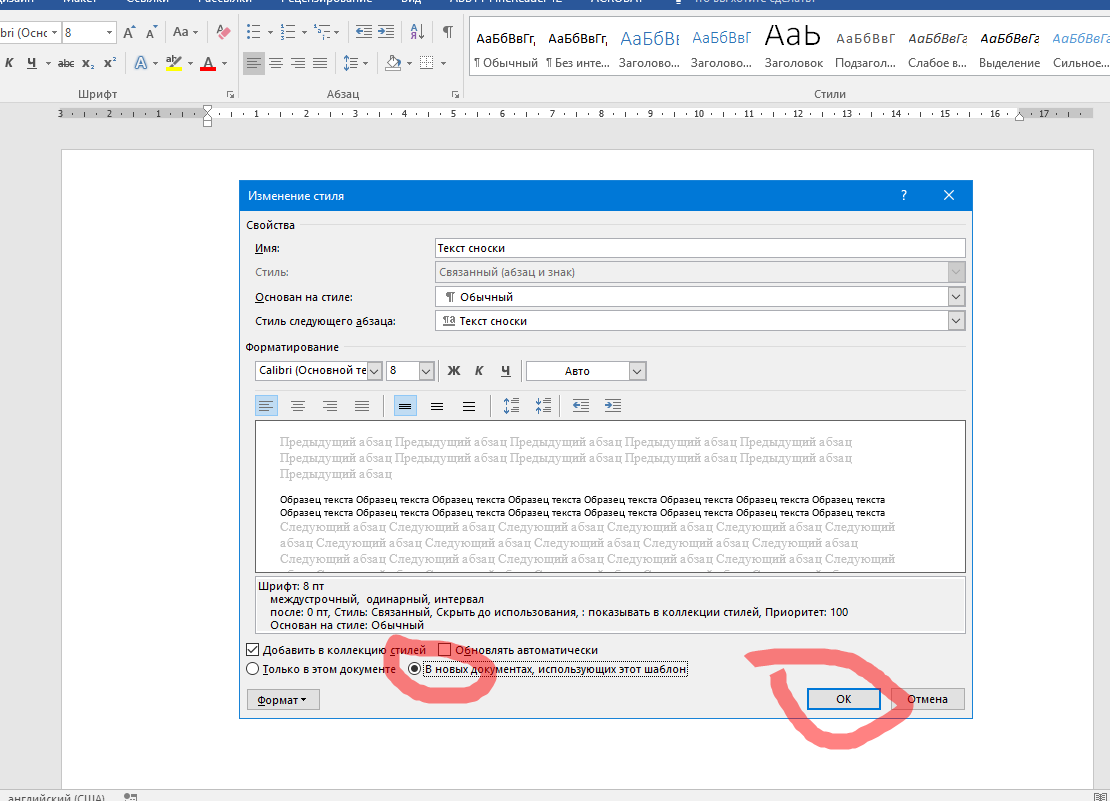
Task: Apply underline Ч in style dialog
Action: [505, 371]
